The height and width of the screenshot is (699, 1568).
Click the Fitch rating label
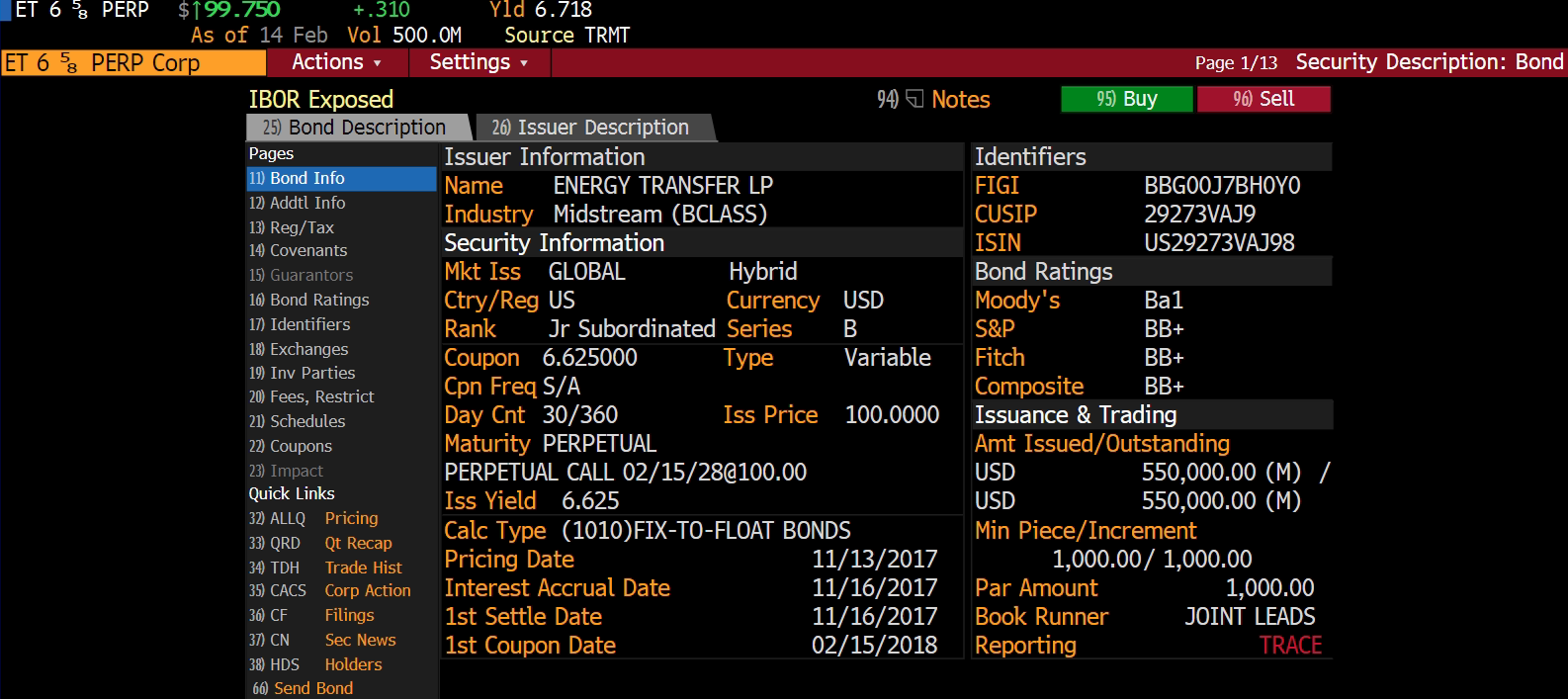tap(1000, 358)
